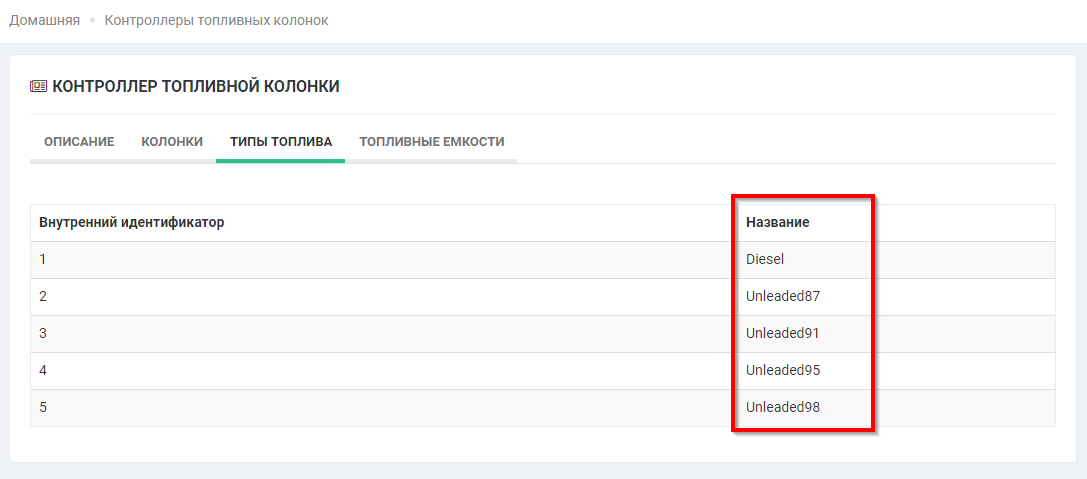Image resolution: width=1087 pixels, height=479 pixels.
Task: Click the Контроллер топливной колонки heading
Action: tap(195, 87)
